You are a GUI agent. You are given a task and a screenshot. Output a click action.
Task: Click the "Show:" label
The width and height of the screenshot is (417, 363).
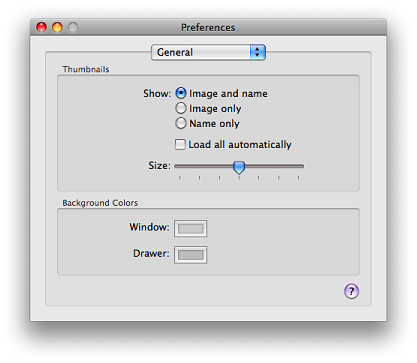(157, 93)
